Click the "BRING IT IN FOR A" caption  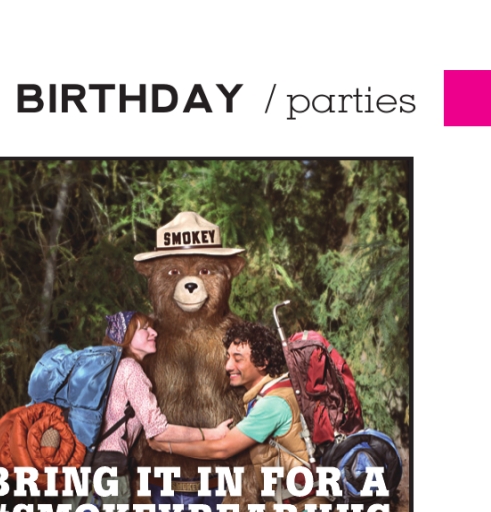point(193,482)
